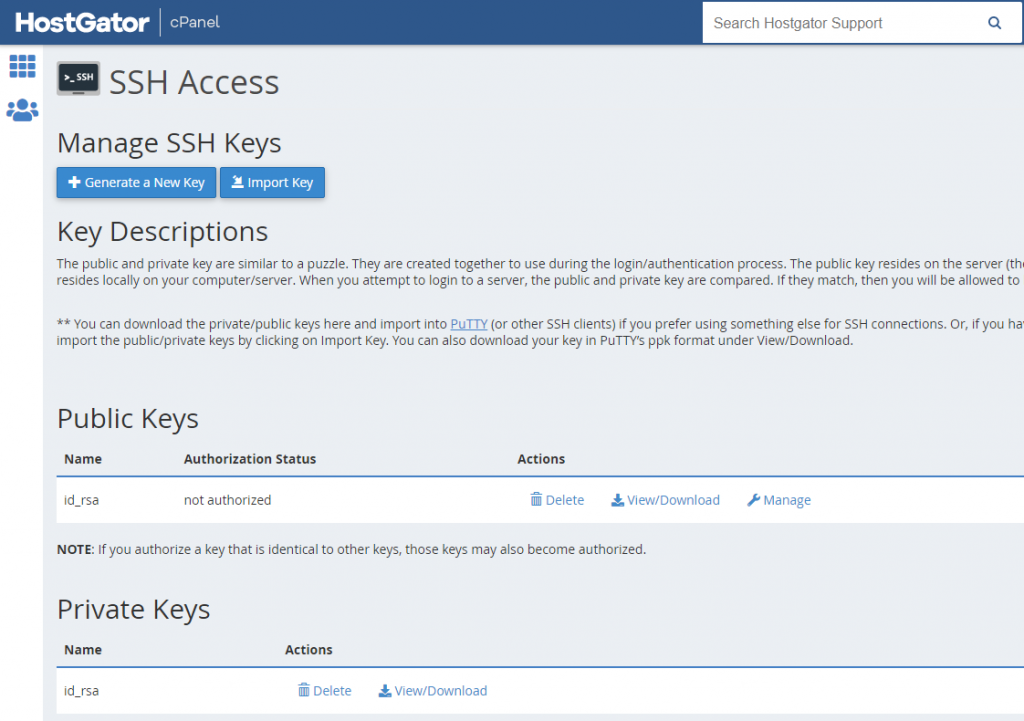Click Authorization Status column header
This screenshot has height=721, width=1024.
[x=250, y=459]
